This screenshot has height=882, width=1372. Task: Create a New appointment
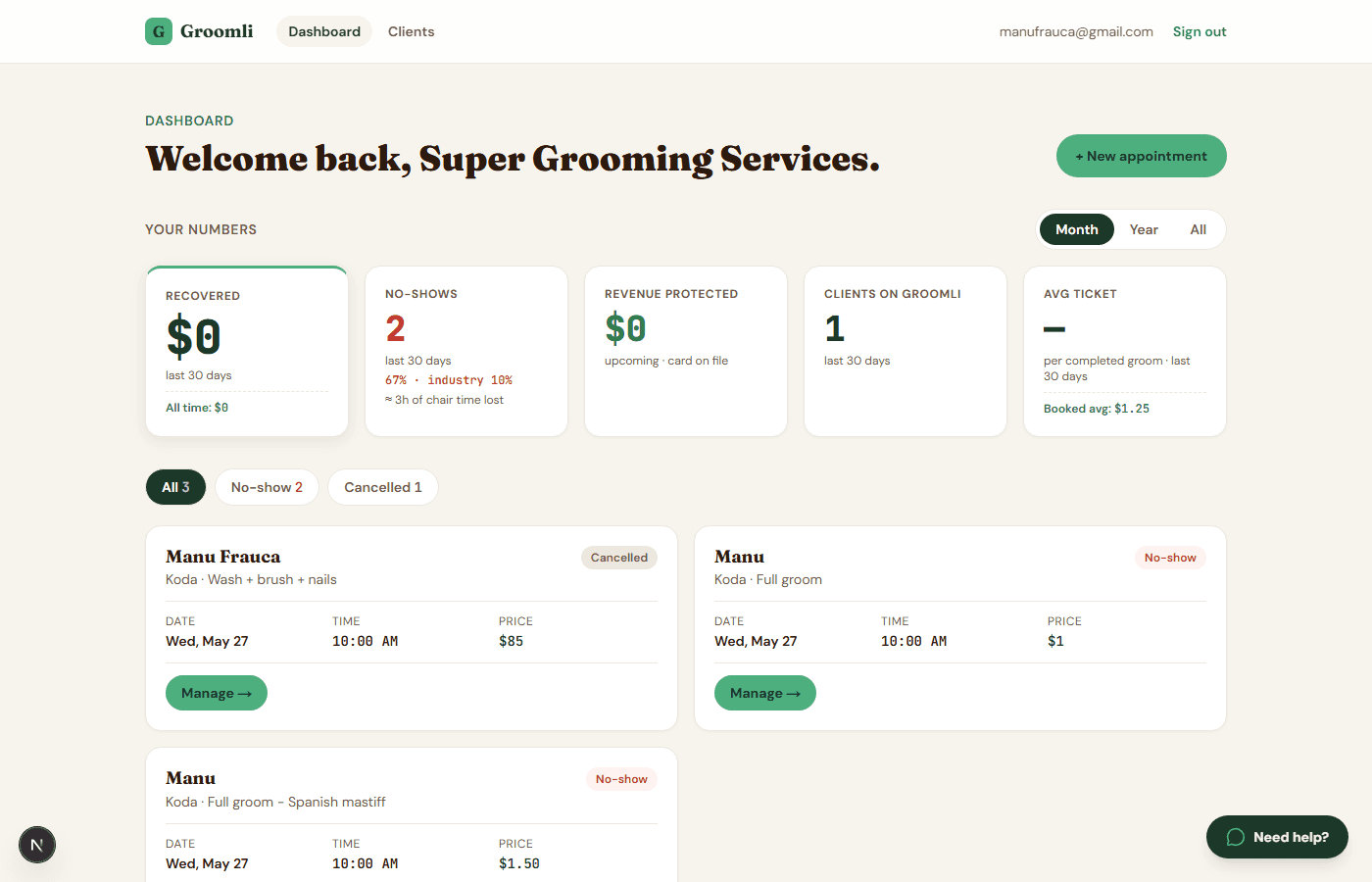[x=1142, y=156]
